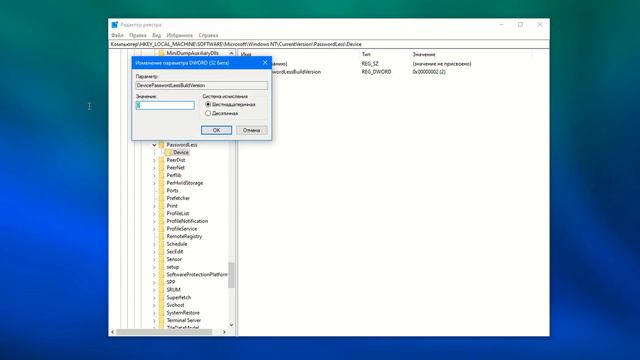Click the SecEdit folder icon
The width and height of the screenshot is (640, 360).
click(162, 252)
